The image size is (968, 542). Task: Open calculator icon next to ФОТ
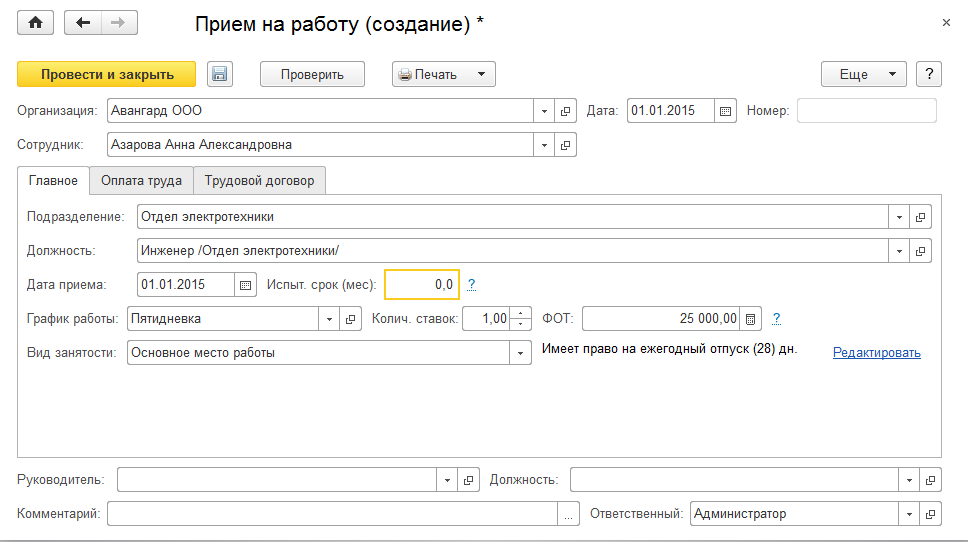tap(752, 319)
